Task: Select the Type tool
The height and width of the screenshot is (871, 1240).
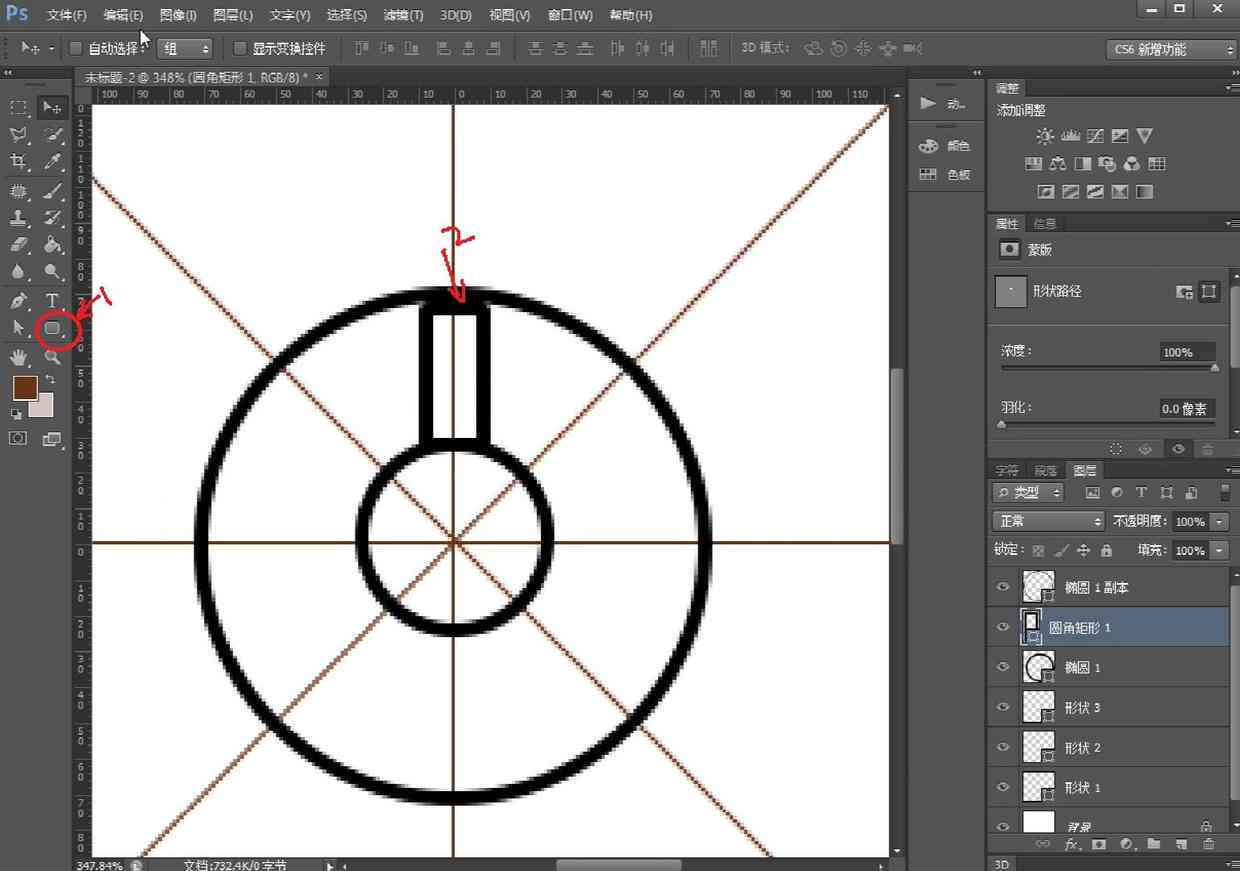Action: 52,300
